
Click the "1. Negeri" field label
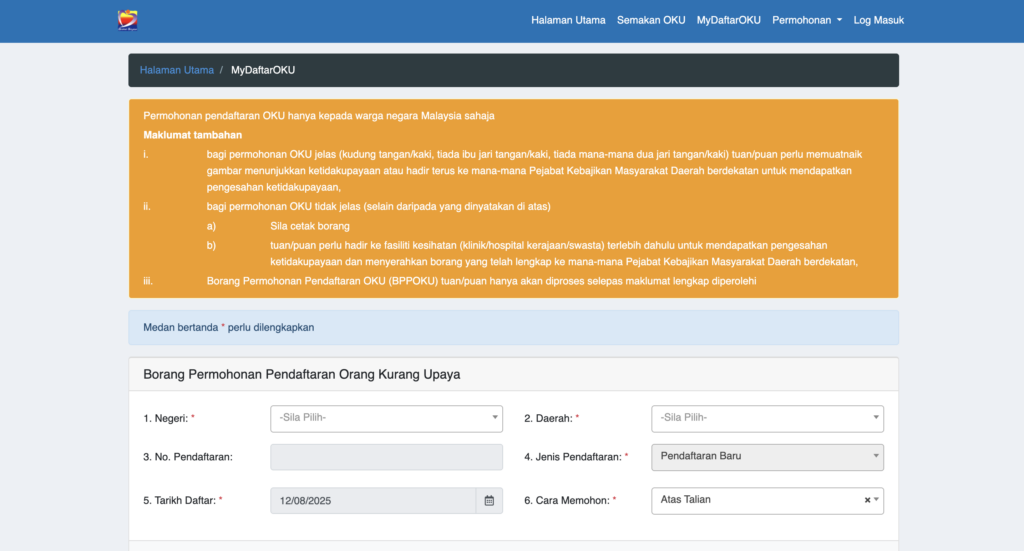(168, 418)
